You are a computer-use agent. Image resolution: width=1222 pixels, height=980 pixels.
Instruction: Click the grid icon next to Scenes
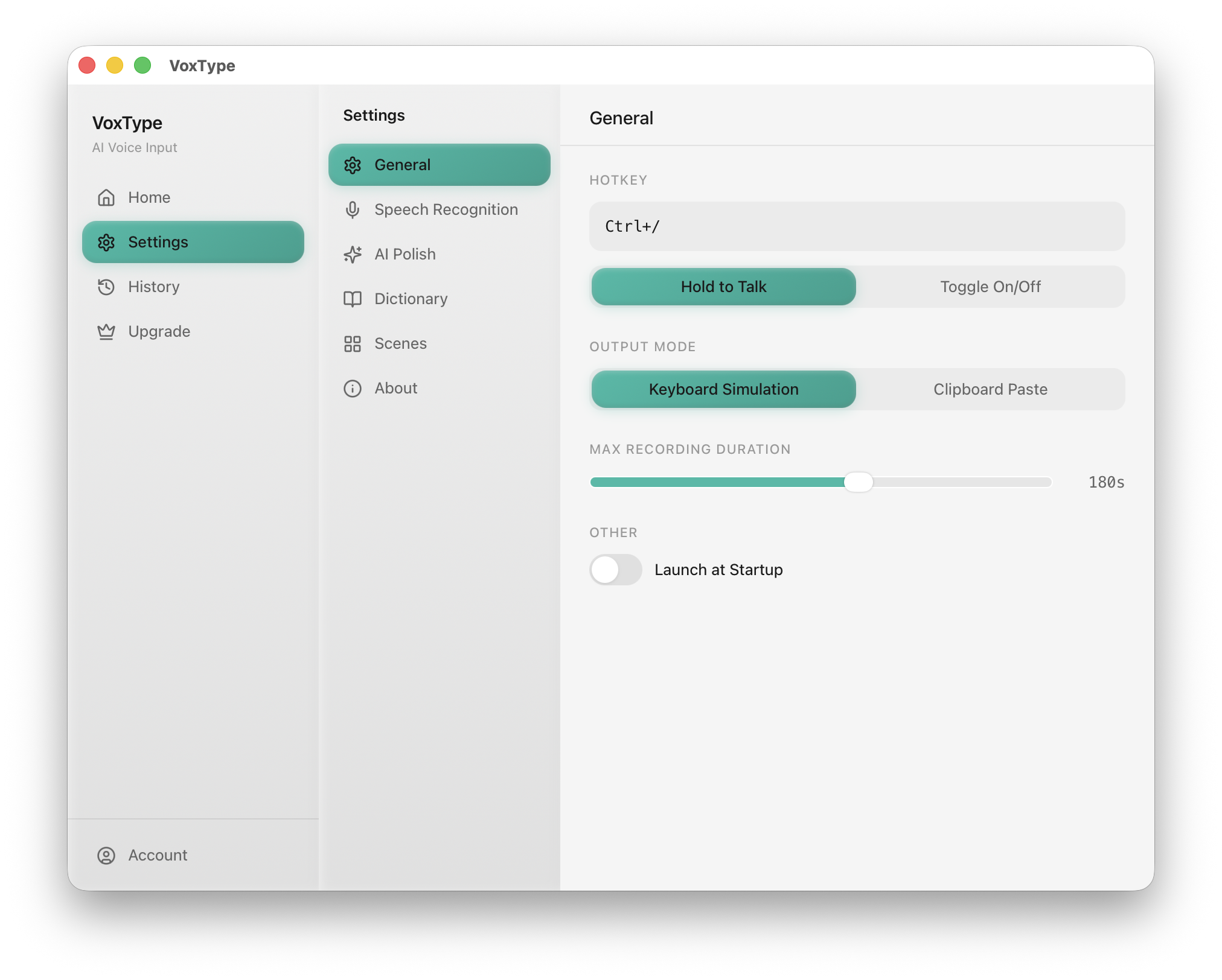pyautogui.click(x=353, y=343)
